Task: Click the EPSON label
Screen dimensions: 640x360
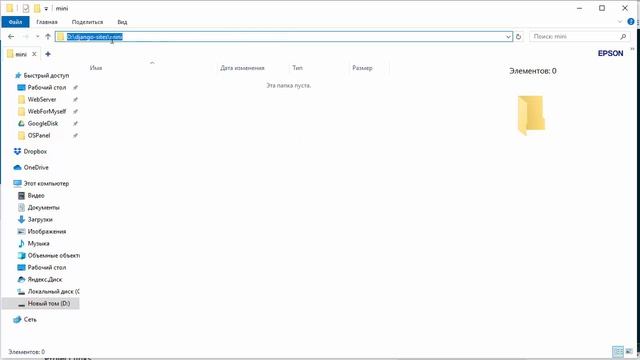Action: click(x=610, y=53)
